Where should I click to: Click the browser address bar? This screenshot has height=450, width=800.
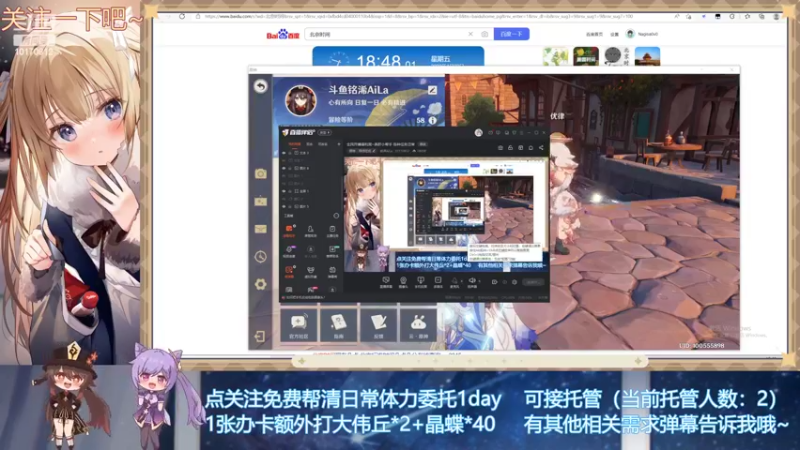pos(418,16)
